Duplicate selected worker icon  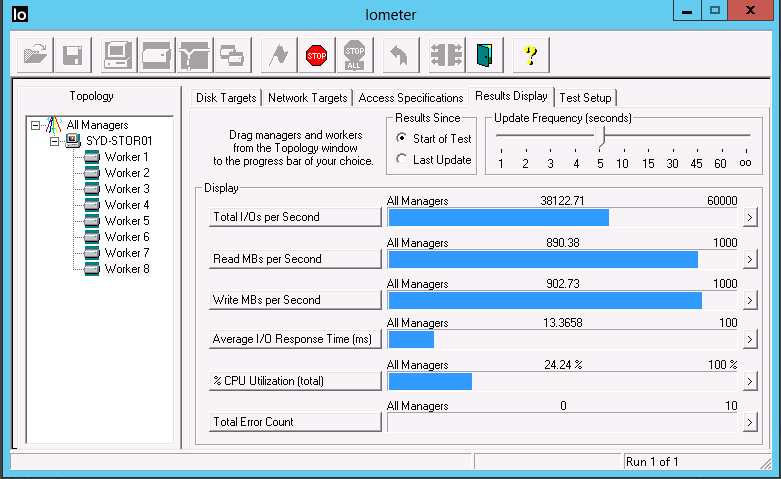point(233,55)
